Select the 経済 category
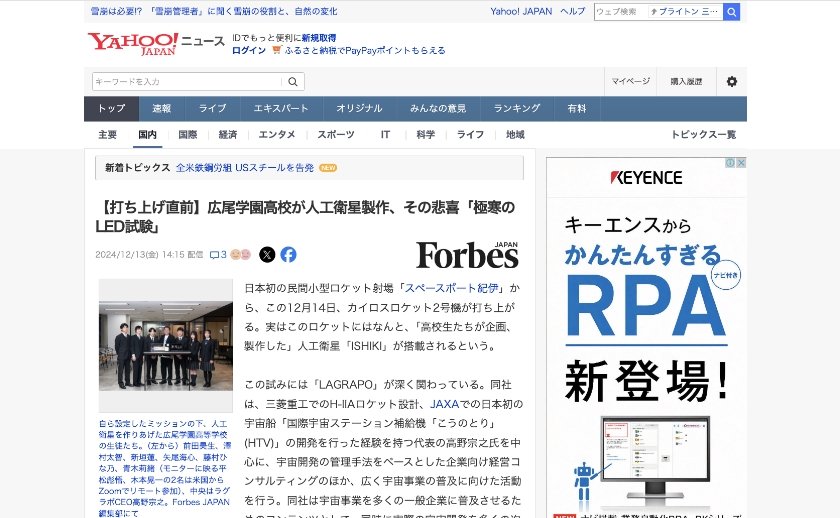 pyautogui.click(x=228, y=135)
